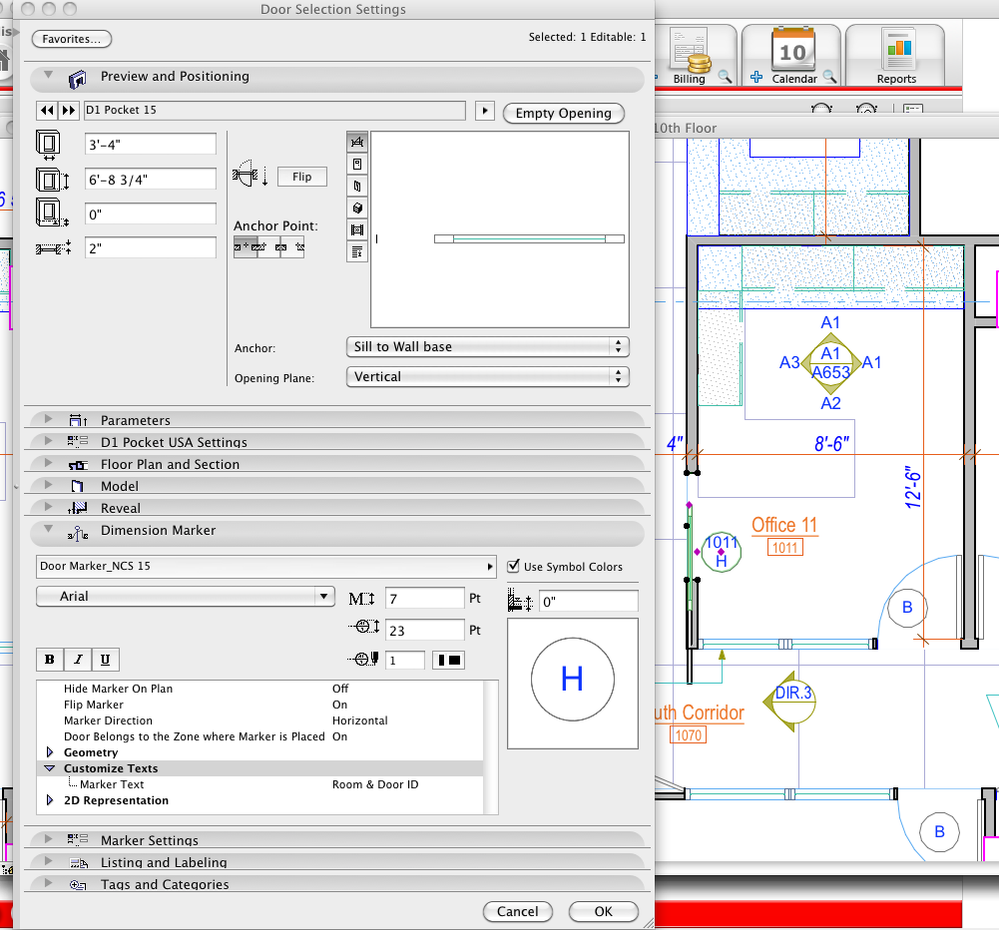
Task: Click the next door type arrows
Action: pyautogui.click(x=68, y=111)
